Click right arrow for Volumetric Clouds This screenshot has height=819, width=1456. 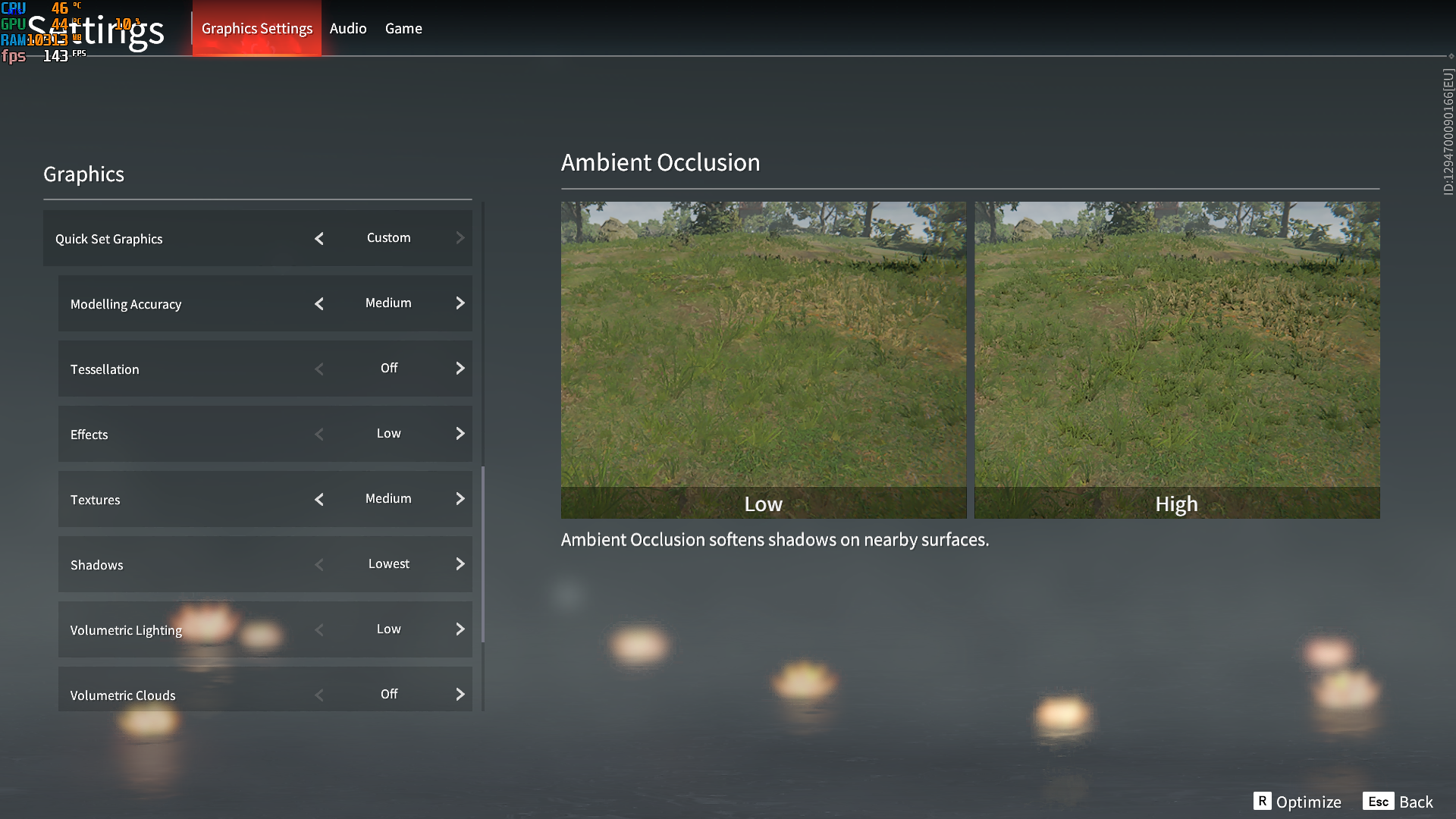[x=460, y=695]
